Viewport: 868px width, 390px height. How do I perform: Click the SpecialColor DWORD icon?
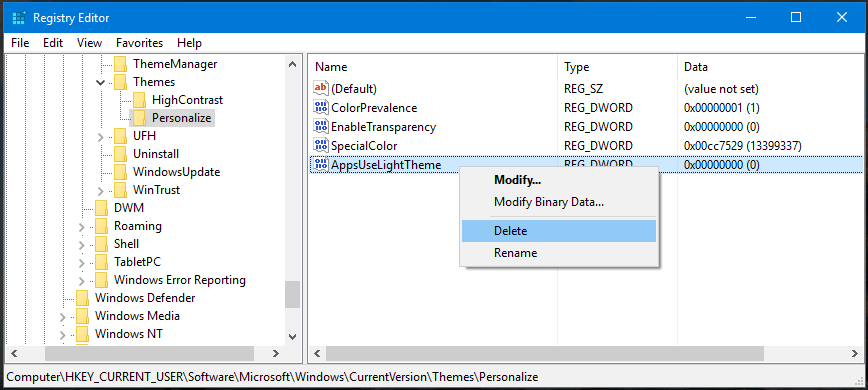[321, 145]
